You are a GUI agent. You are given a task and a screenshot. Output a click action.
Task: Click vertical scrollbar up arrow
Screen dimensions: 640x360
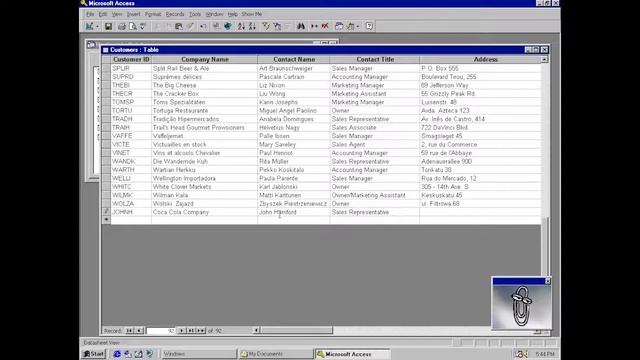(x=544, y=60)
